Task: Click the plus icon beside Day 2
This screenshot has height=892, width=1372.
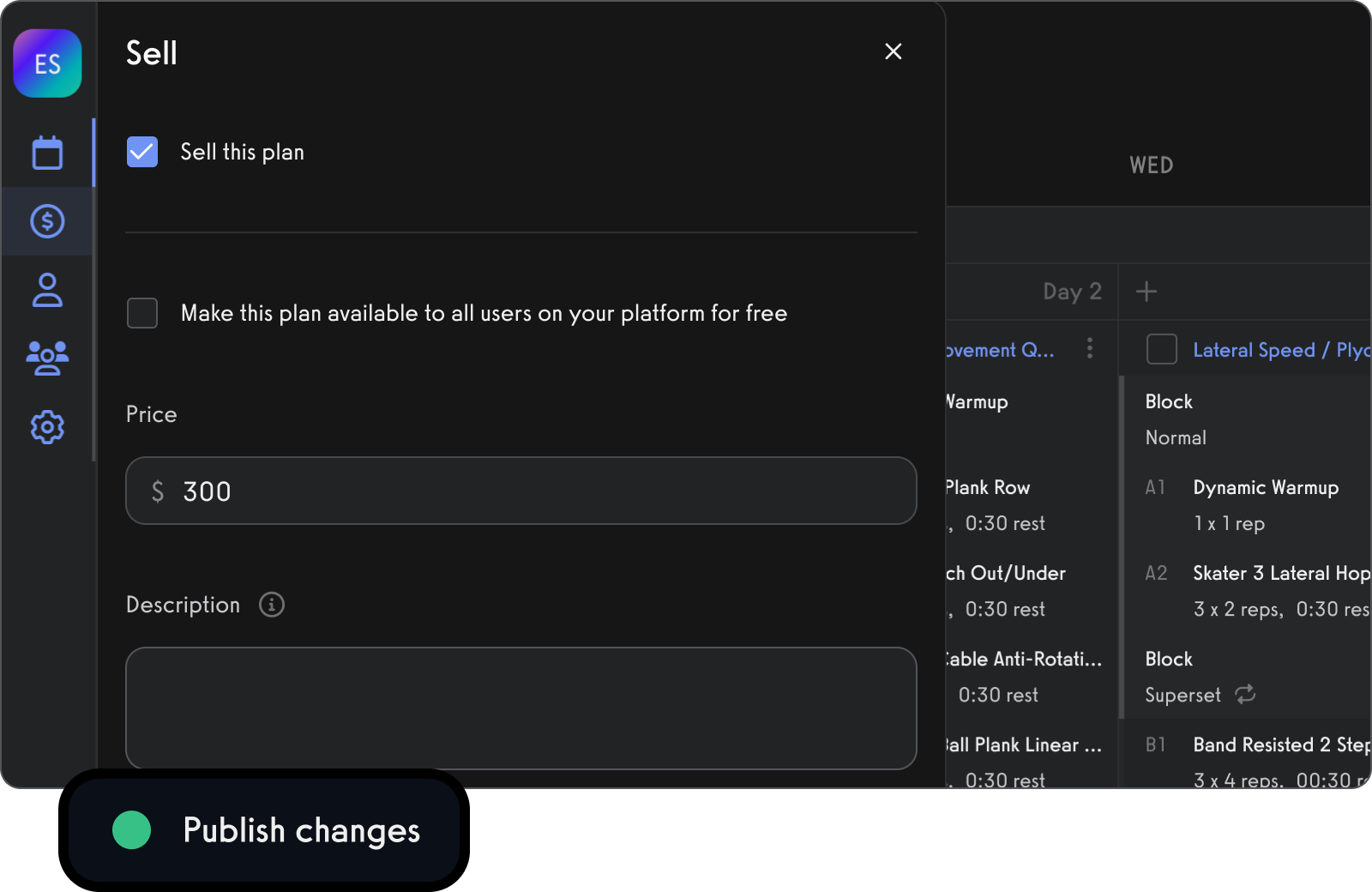Action: (x=1146, y=292)
